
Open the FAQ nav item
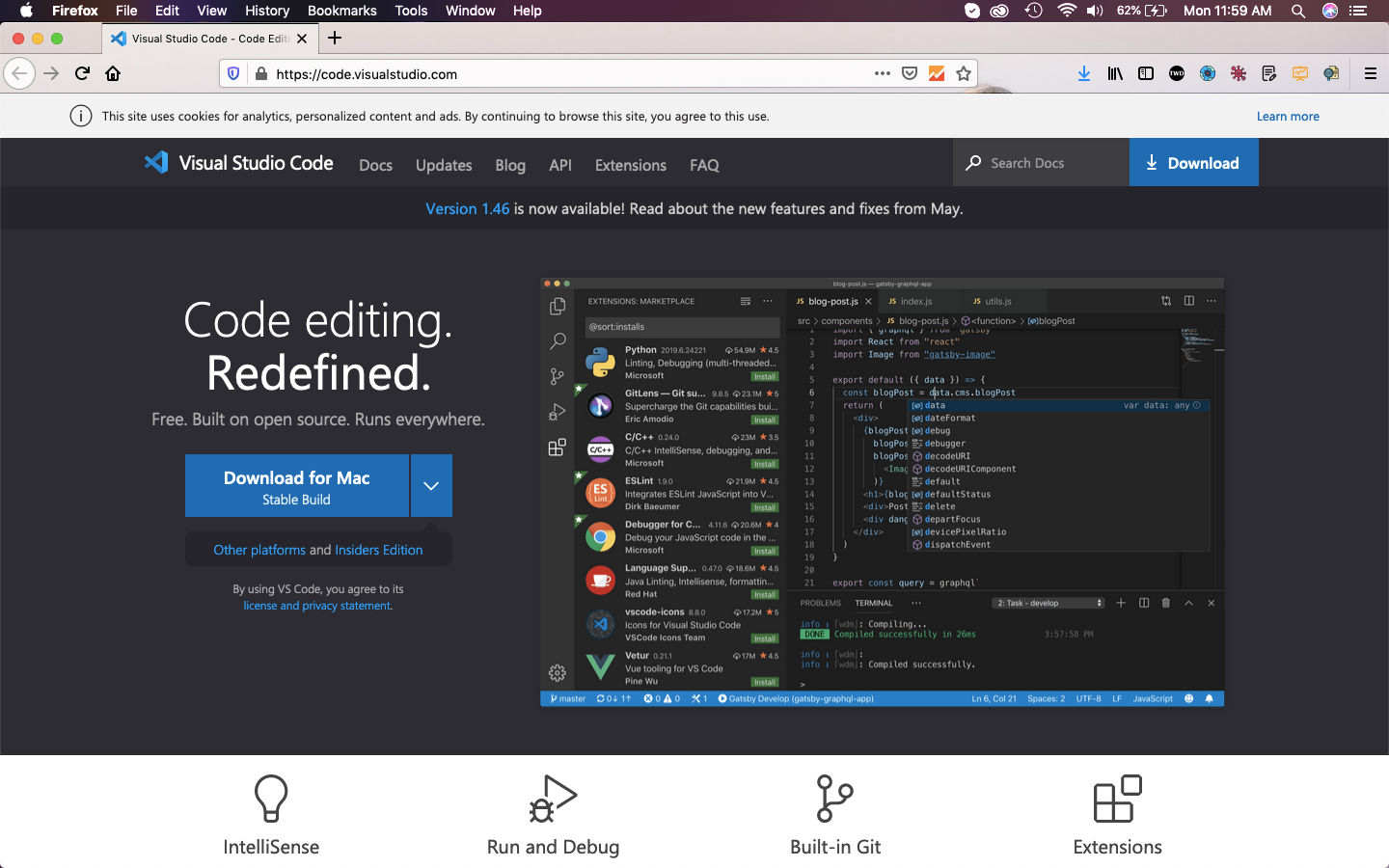704,165
